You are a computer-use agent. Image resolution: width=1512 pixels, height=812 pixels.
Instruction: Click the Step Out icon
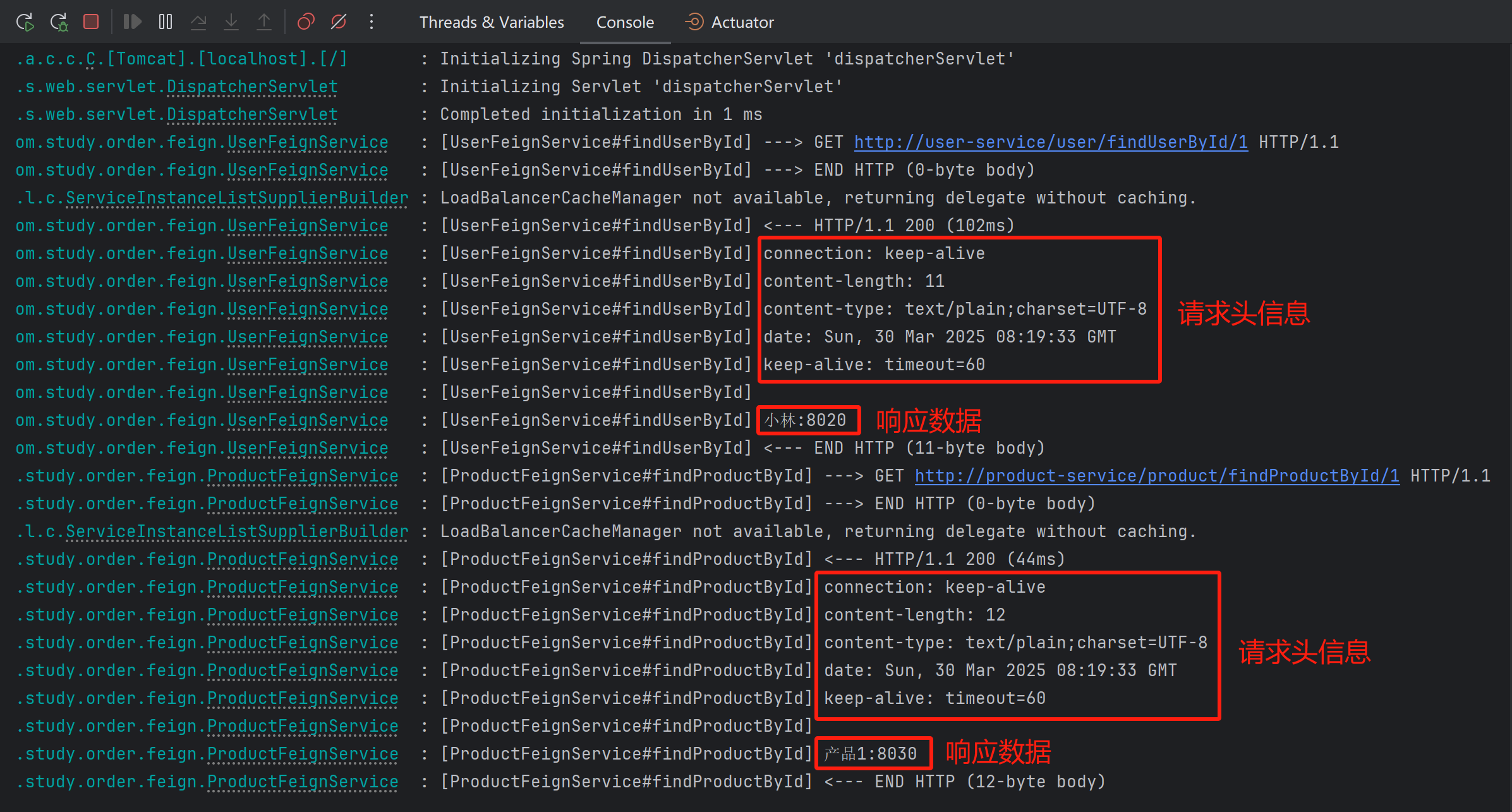[x=264, y=22]
